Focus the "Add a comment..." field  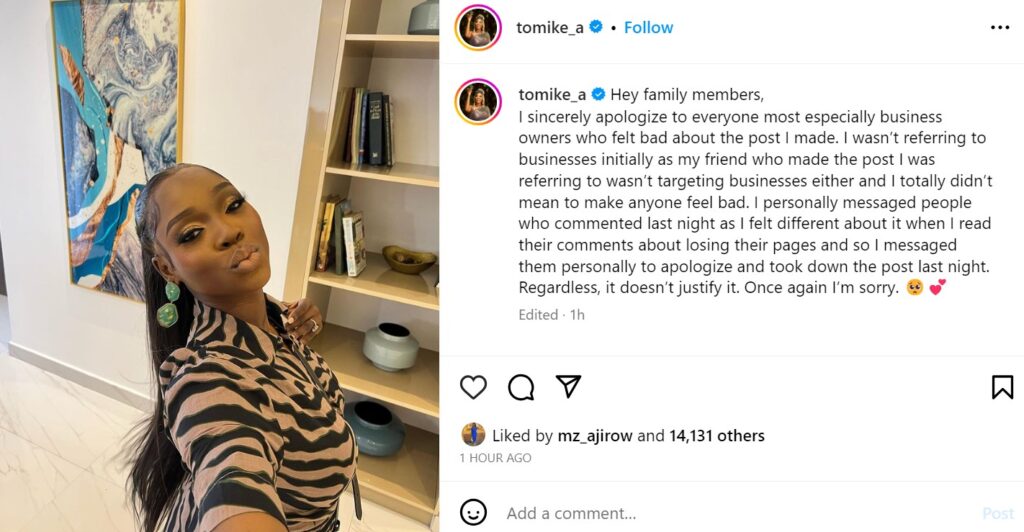click(x=700, y=513)
